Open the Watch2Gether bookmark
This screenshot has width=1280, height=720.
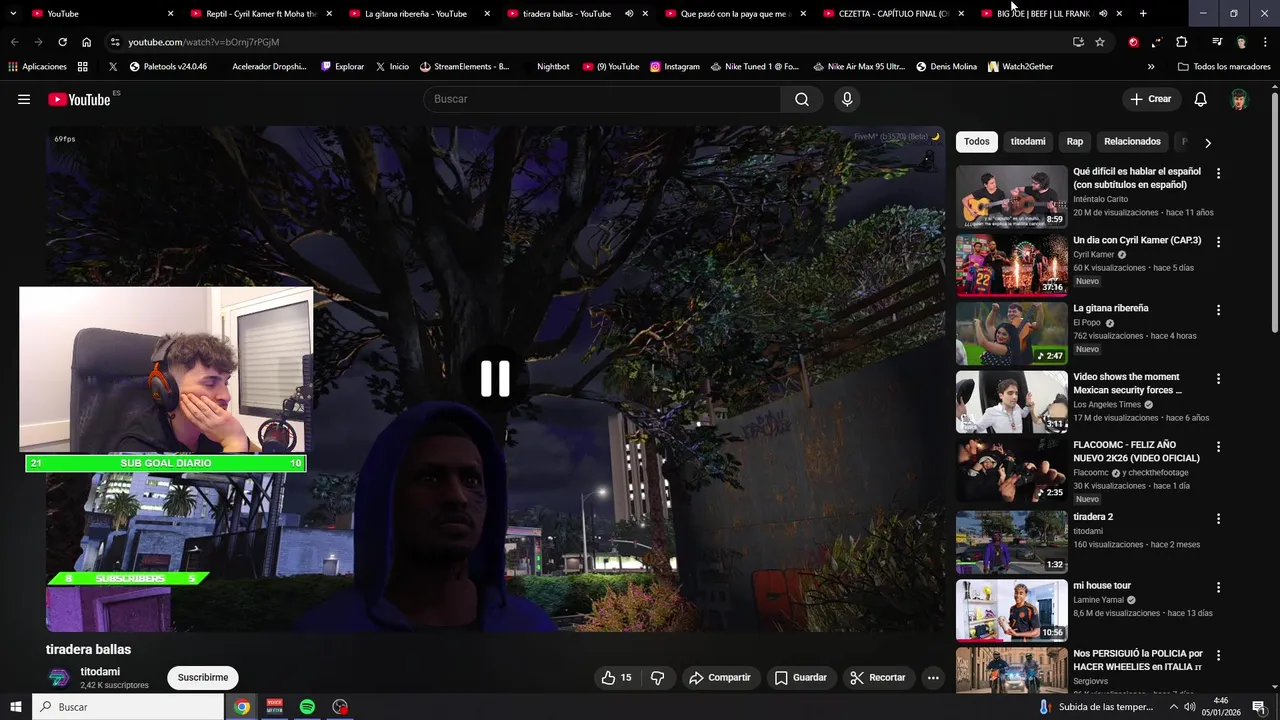(x=1021, y=67)
